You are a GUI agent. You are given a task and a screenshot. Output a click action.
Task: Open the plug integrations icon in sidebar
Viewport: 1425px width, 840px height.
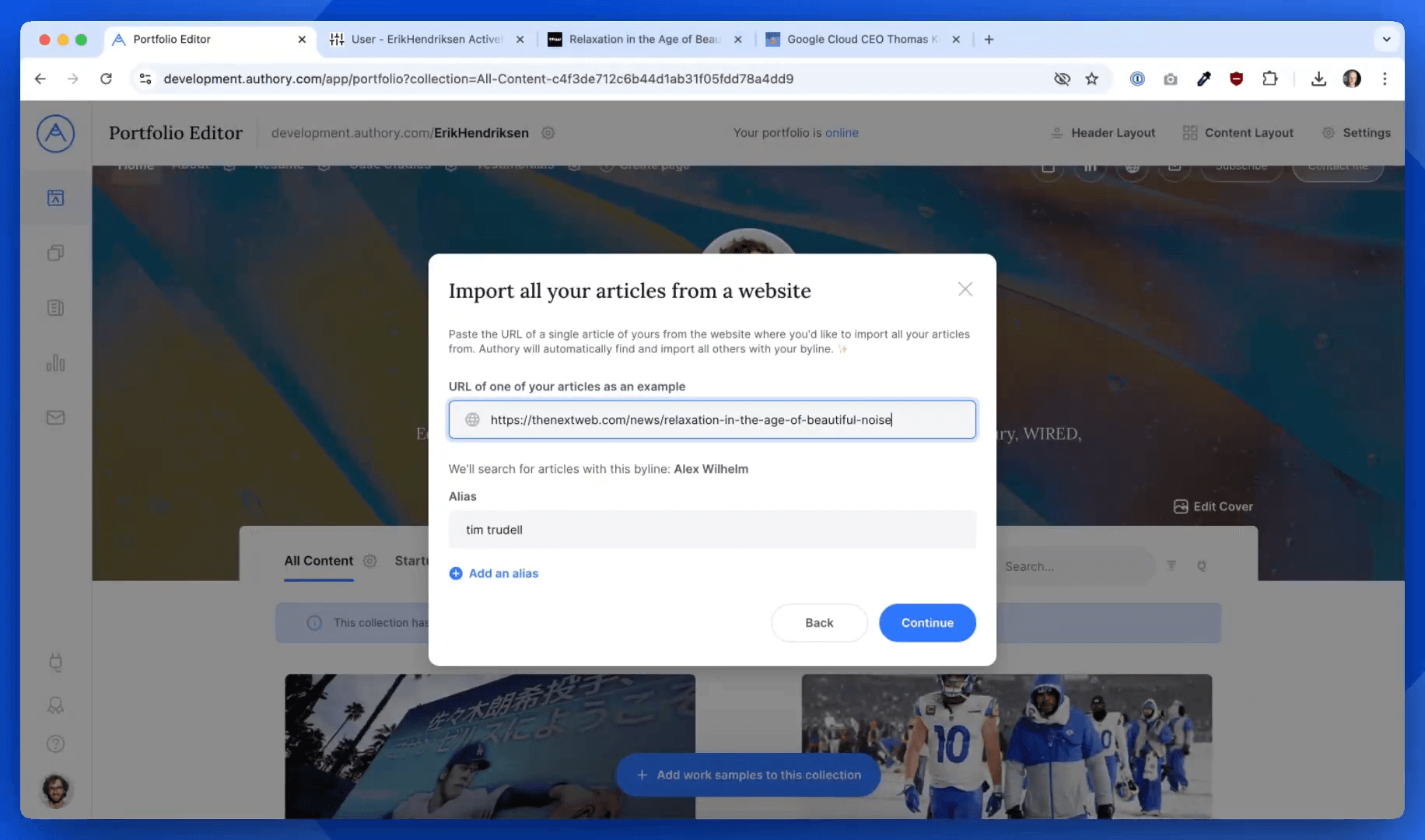pyautogui.click(x=55, y=662)
